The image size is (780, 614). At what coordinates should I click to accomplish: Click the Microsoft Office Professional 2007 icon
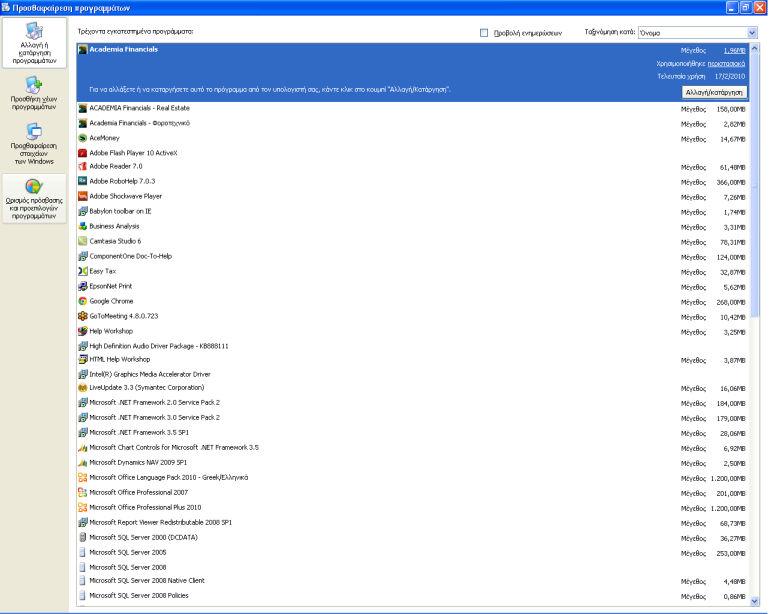point(83,493)
